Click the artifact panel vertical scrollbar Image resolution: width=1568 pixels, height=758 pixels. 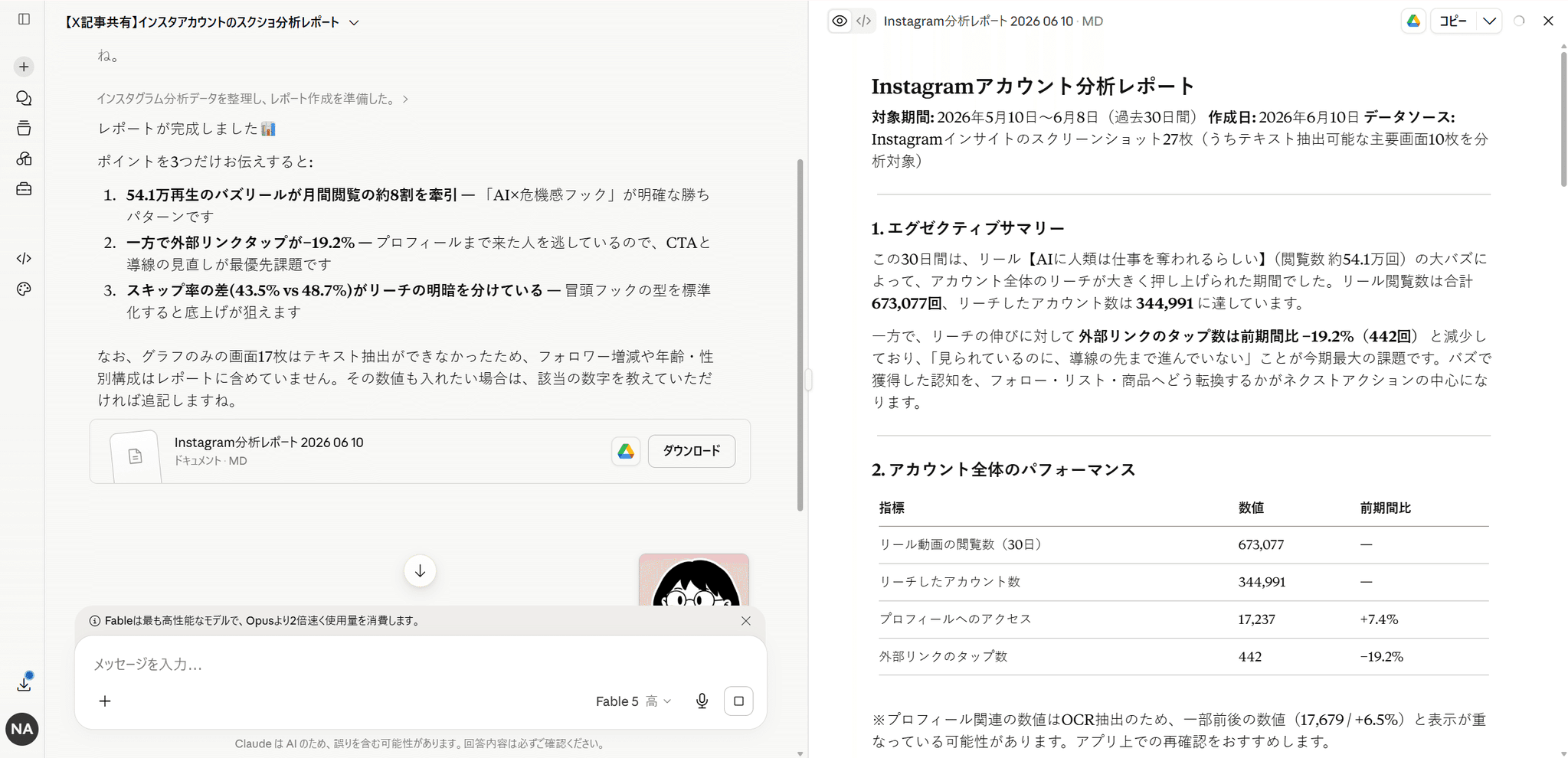point(1563,118)
